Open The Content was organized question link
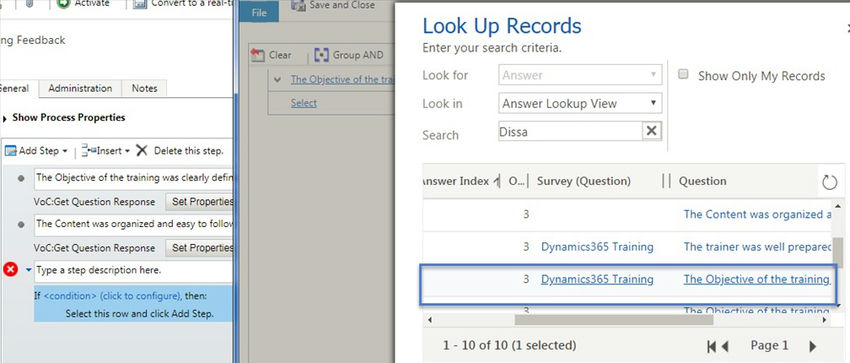Screen dimensions: 850x363 tap(757, 215)
